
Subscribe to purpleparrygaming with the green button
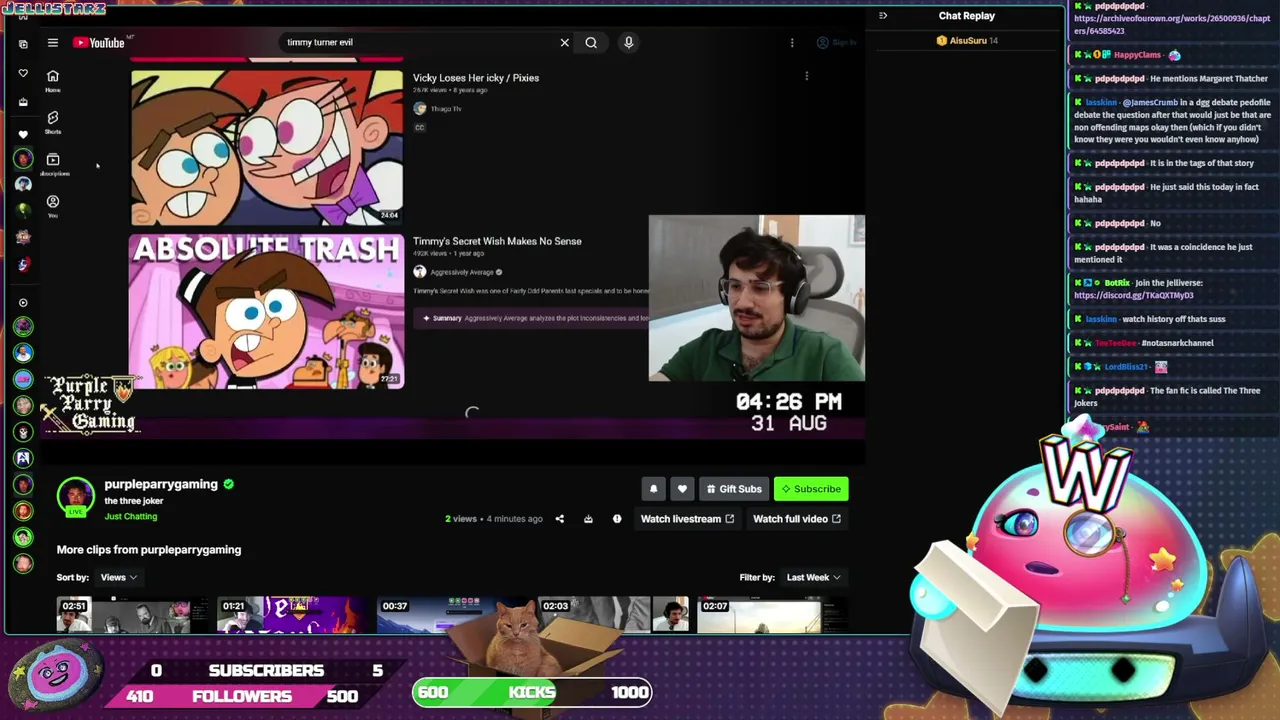pos(811,489)
